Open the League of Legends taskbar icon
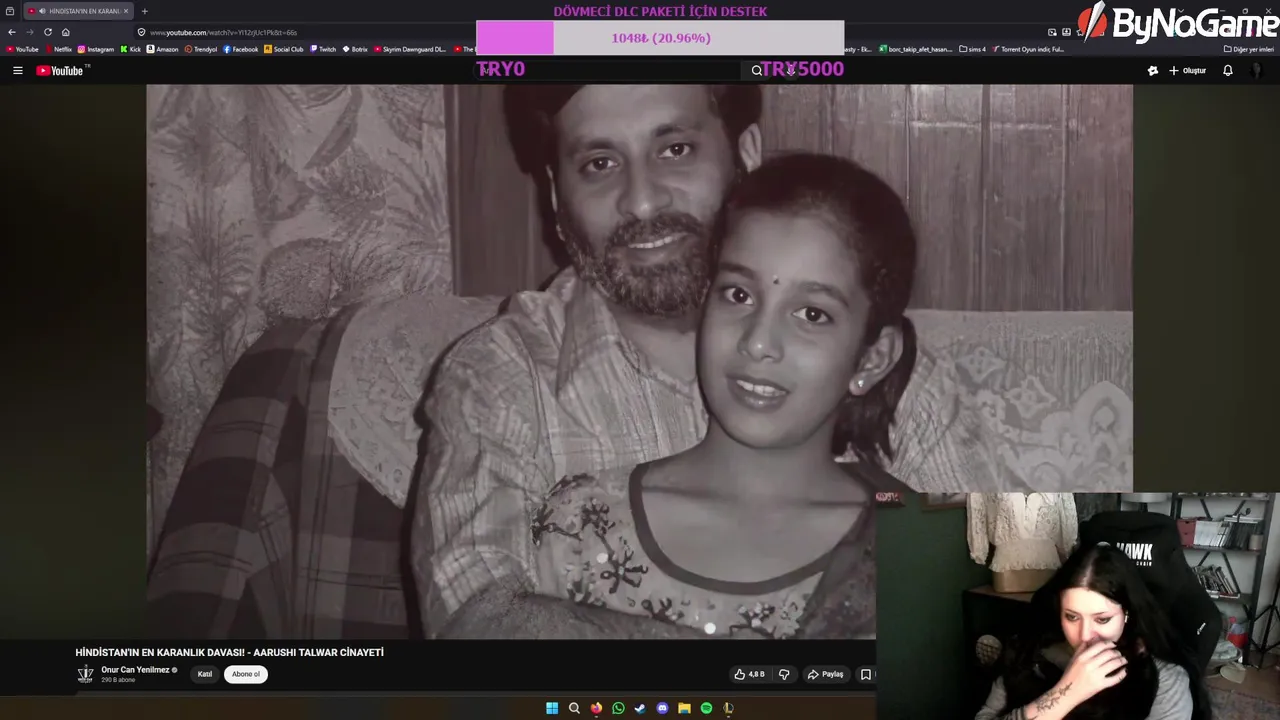Viewport: 1280px width, 720px height. click(x=728, y=708)
